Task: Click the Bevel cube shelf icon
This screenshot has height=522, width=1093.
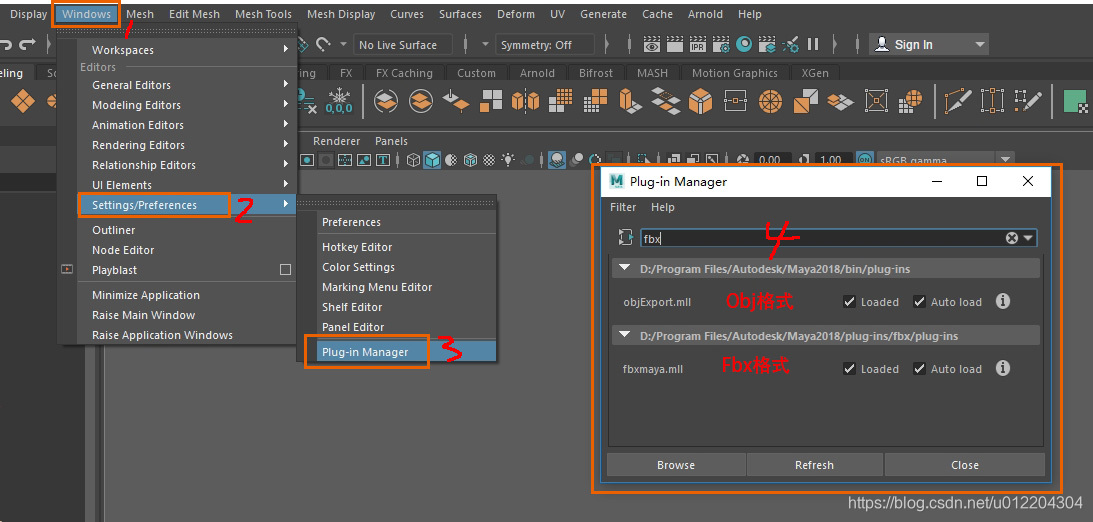Action: coord(701,102)
